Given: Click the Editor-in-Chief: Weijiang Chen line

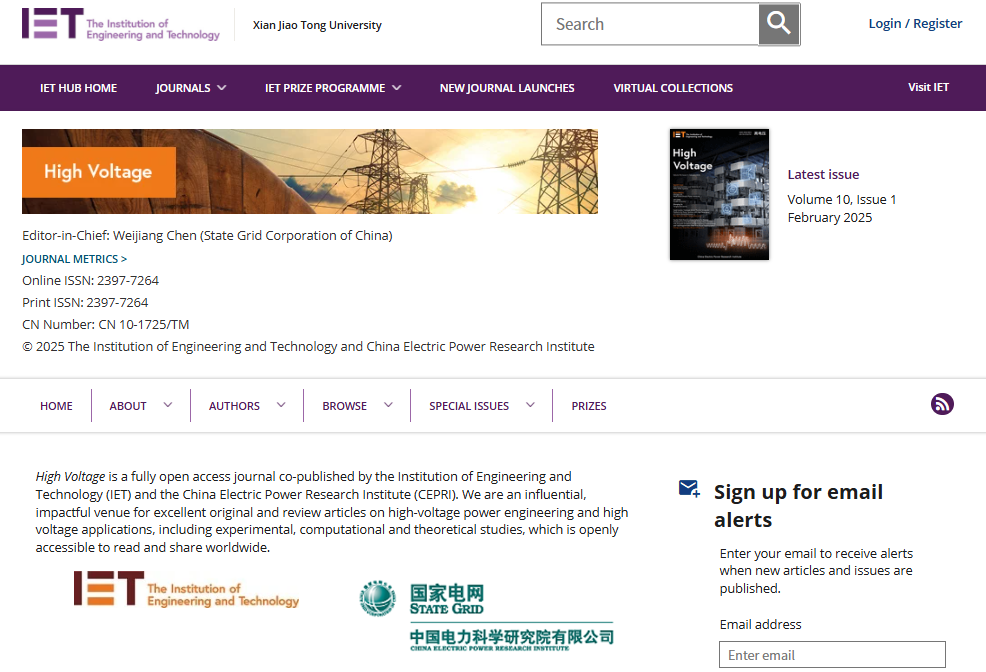Looking at the screenshot, I should pyautogui.click(x=207, y=236).
